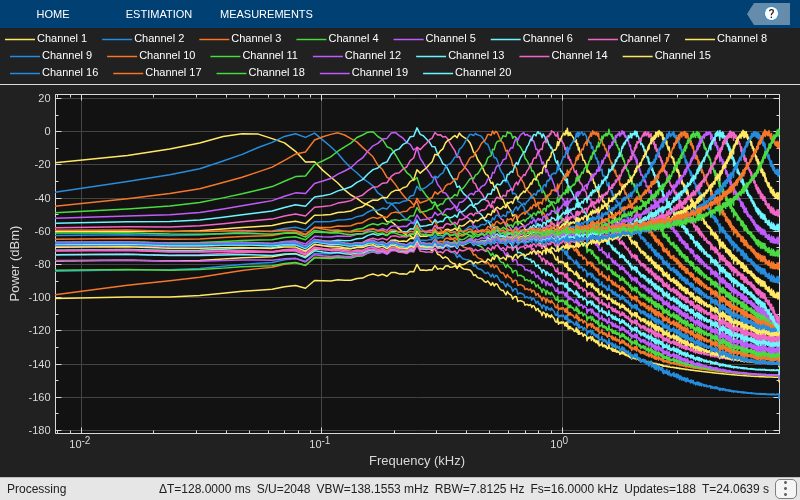Image resolution: width=800 pixels, height=500 pixels.
Task: Toggle Channel 13 legend entry
Action: tap(460, 55)
